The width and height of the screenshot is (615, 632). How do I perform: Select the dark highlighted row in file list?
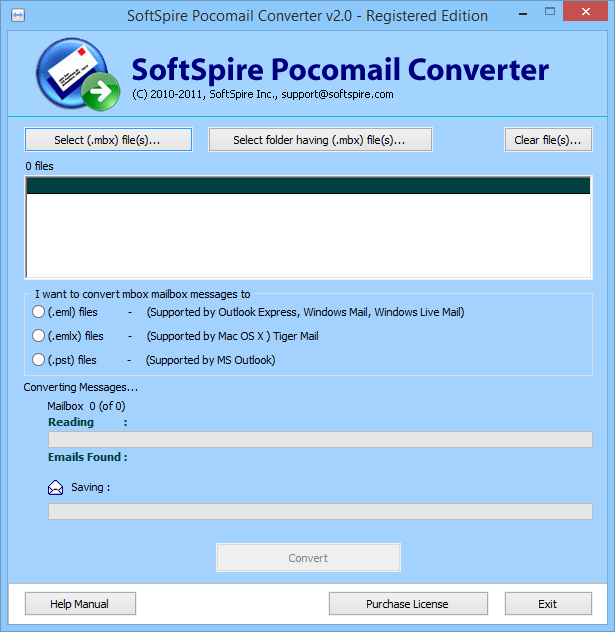[x=308, y=185]
